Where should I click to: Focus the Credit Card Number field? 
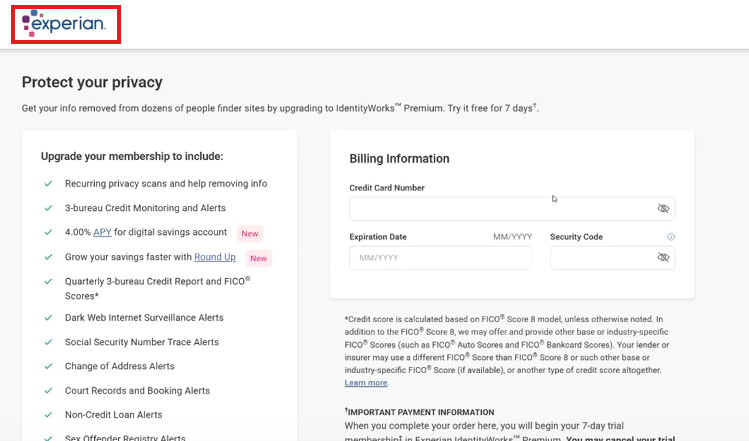pos(512,209)
